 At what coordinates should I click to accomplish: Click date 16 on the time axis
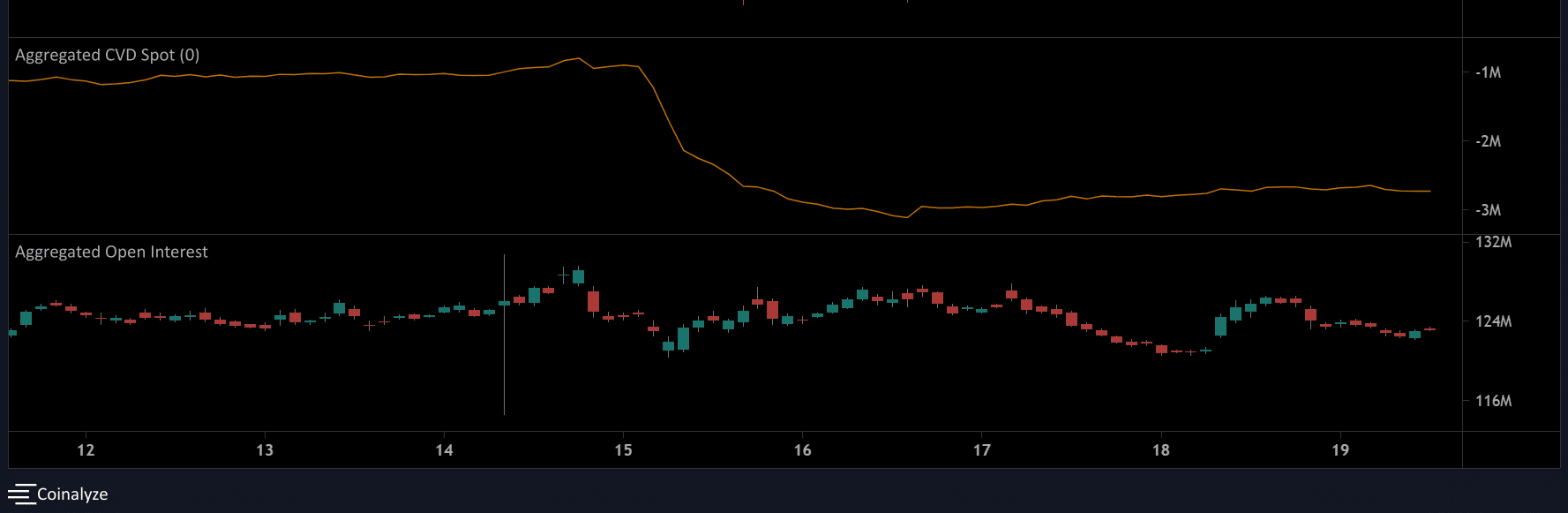coord(802,450)
